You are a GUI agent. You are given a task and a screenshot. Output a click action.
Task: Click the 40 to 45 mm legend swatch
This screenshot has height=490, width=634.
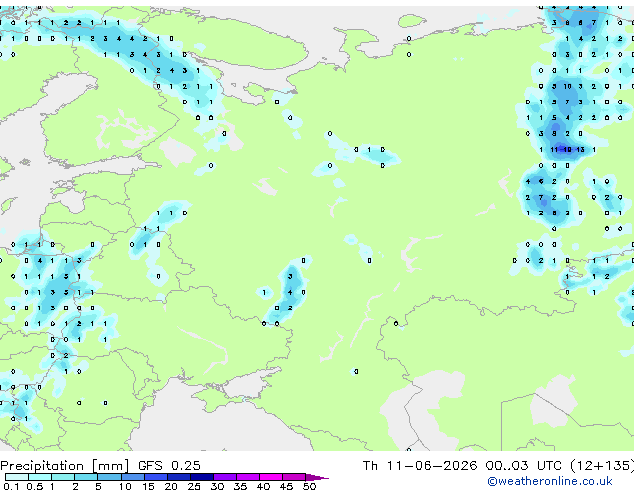pos(271,477)
